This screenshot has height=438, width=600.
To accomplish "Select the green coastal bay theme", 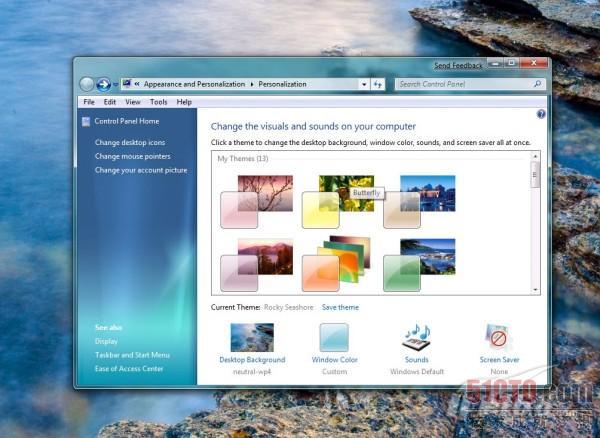I will click(x=419, y=265).
